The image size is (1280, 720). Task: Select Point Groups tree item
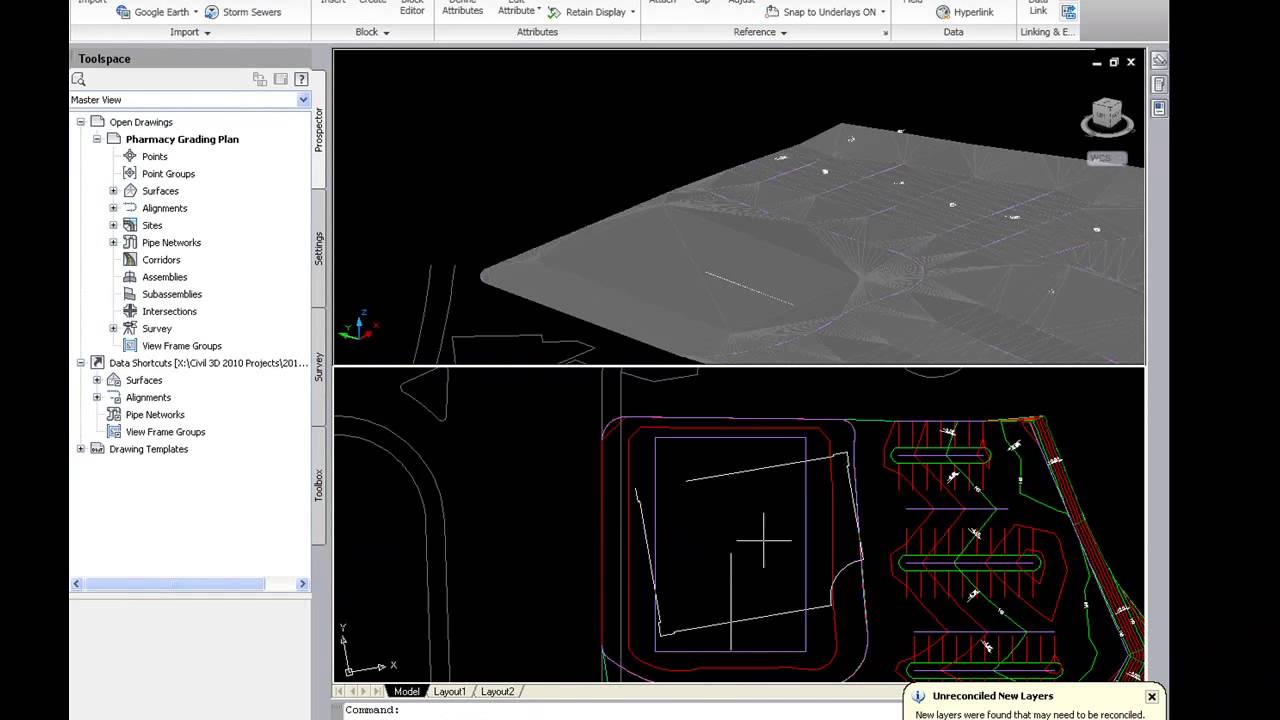point(168,174)
